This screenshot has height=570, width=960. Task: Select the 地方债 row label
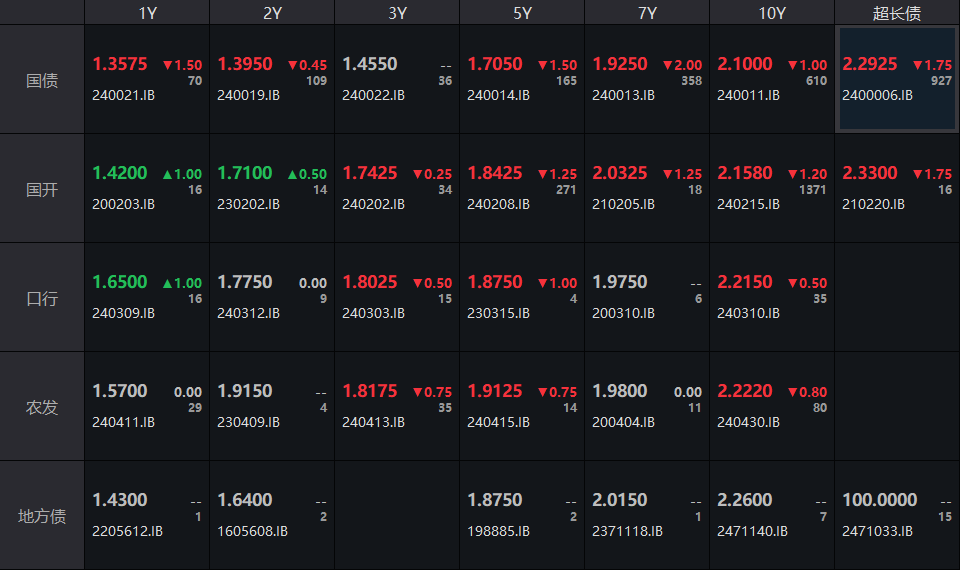pos(42,516)
